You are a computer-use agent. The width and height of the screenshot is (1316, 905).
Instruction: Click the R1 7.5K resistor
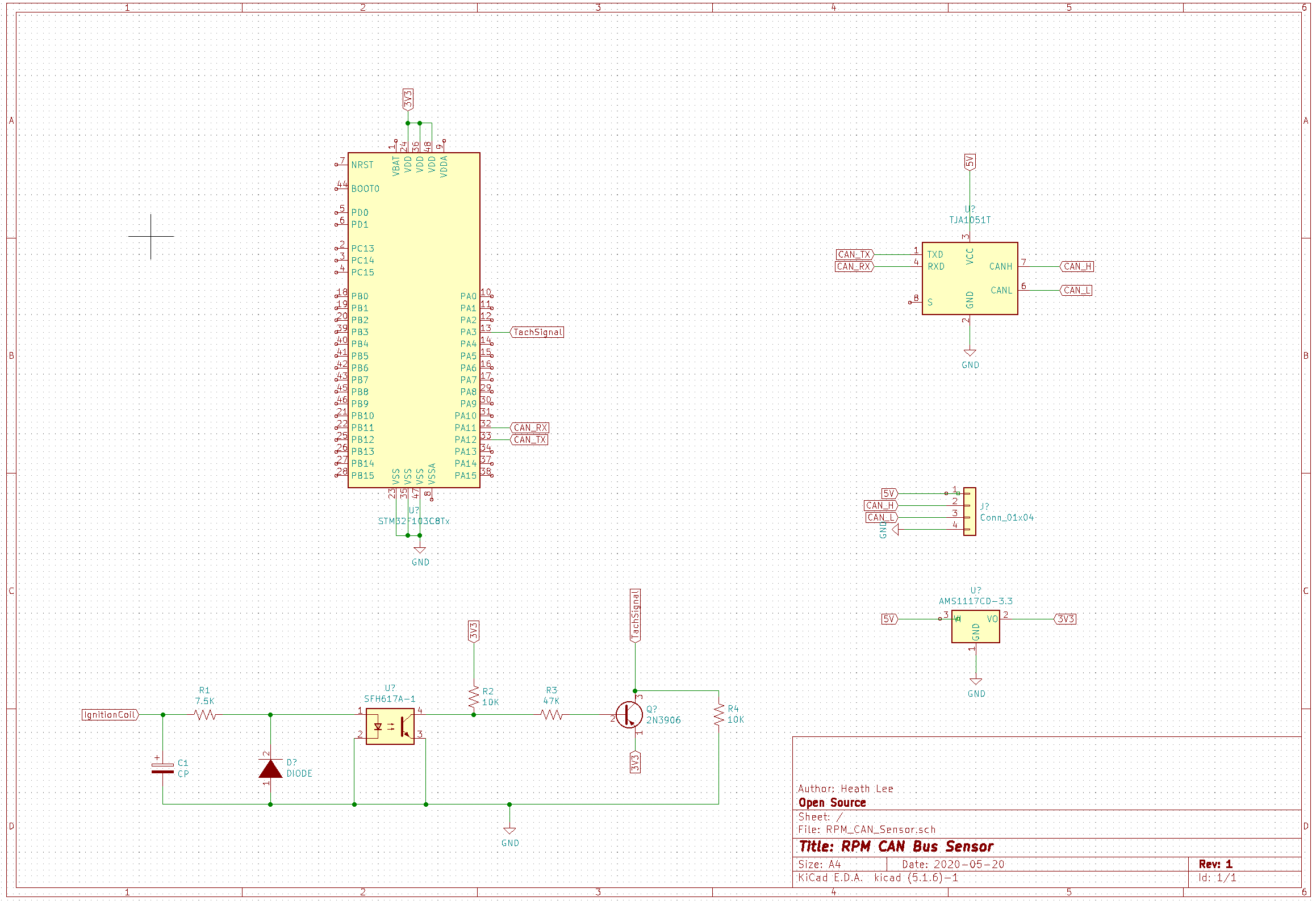click(205, 715)
